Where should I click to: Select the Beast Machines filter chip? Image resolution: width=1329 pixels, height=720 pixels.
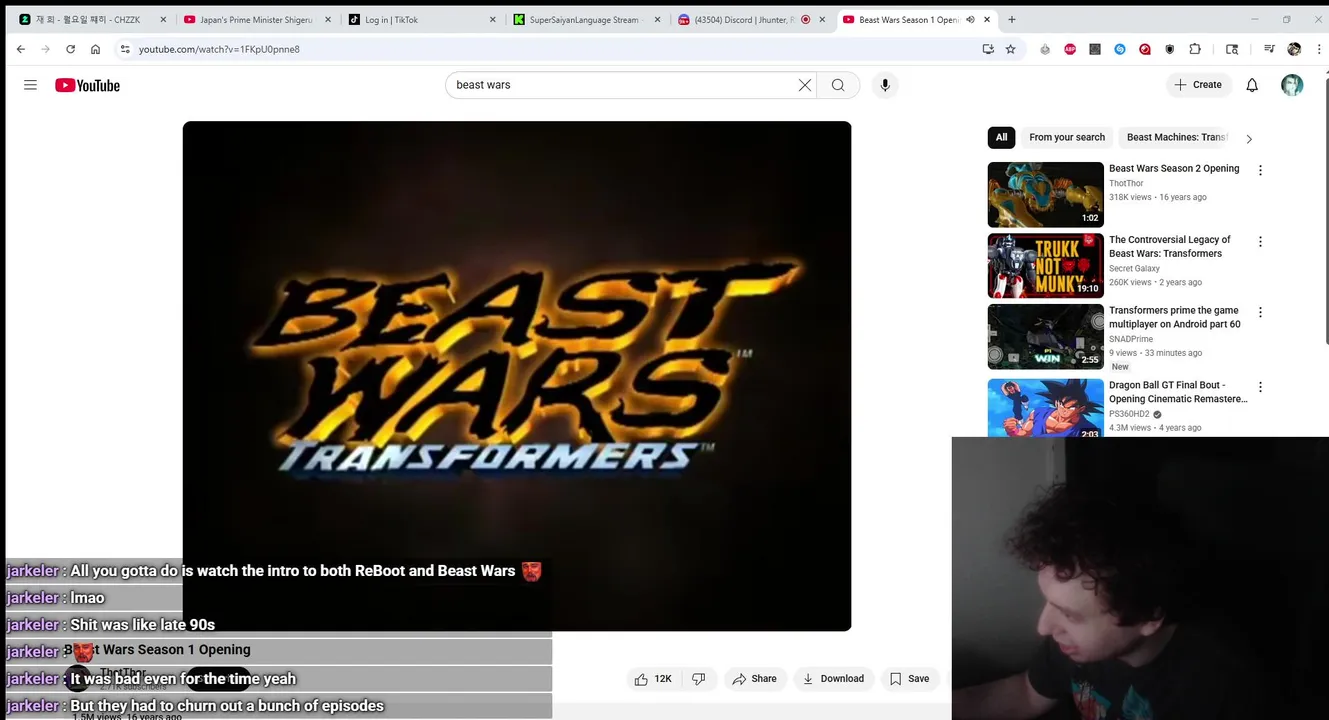pos(1177,137)
